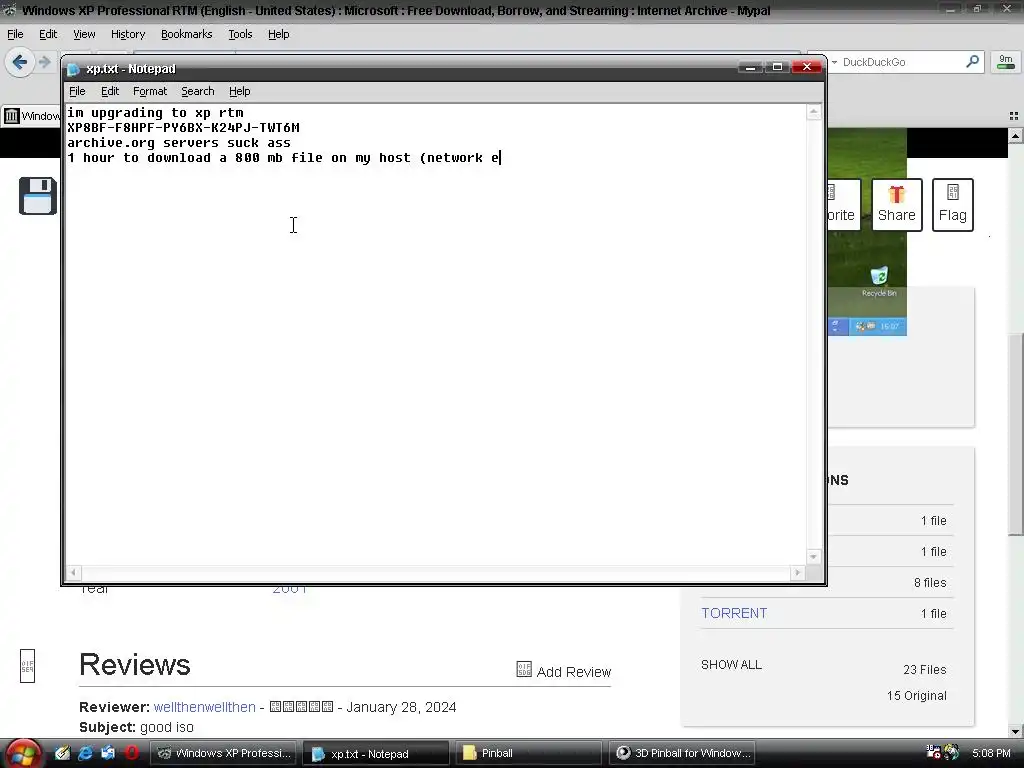
Task: Click the notepad-pencil quick launch icon
Action: [x=63, y=753]
